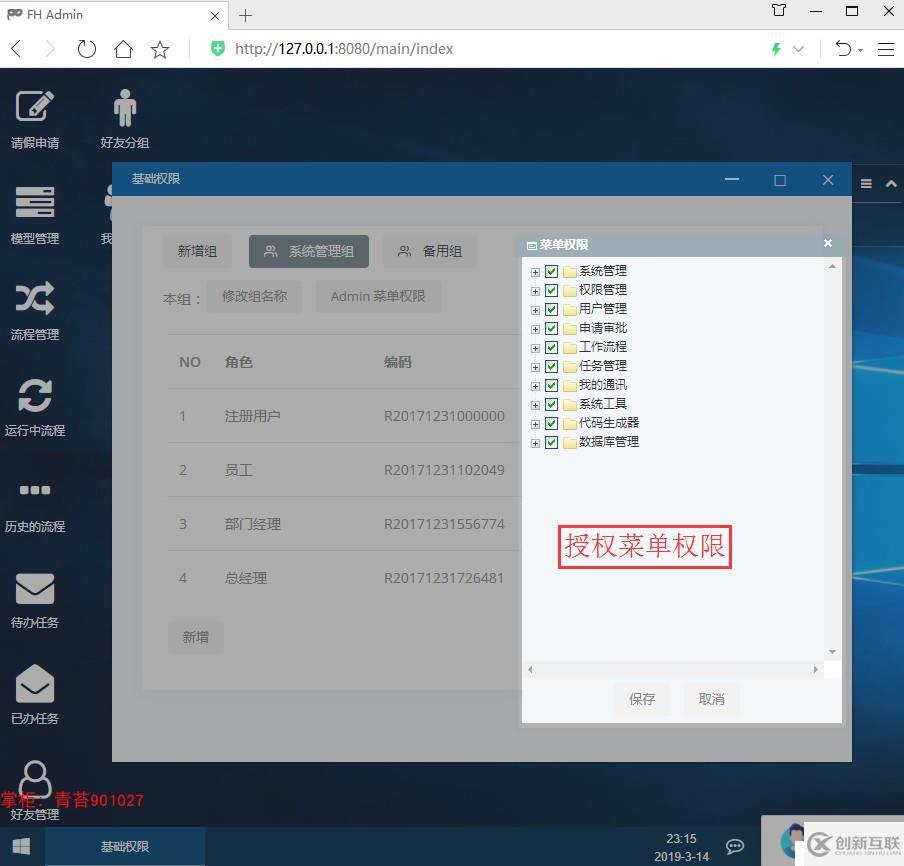Click the Admin 菜单权限 button

coord(378,296)
